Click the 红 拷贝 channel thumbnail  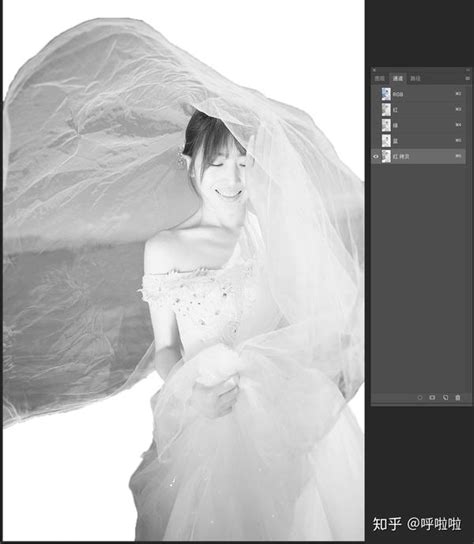386,156
